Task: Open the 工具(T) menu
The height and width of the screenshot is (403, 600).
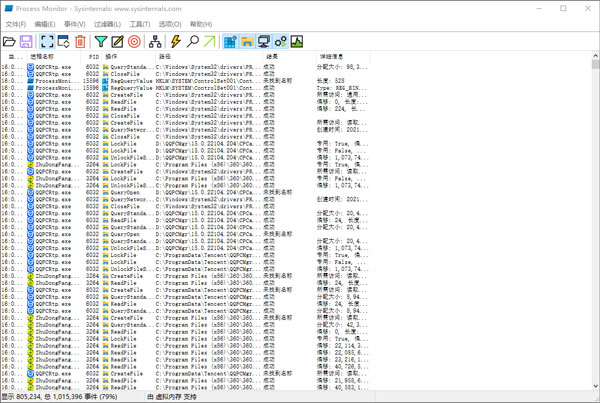Action: click(140, 24)
